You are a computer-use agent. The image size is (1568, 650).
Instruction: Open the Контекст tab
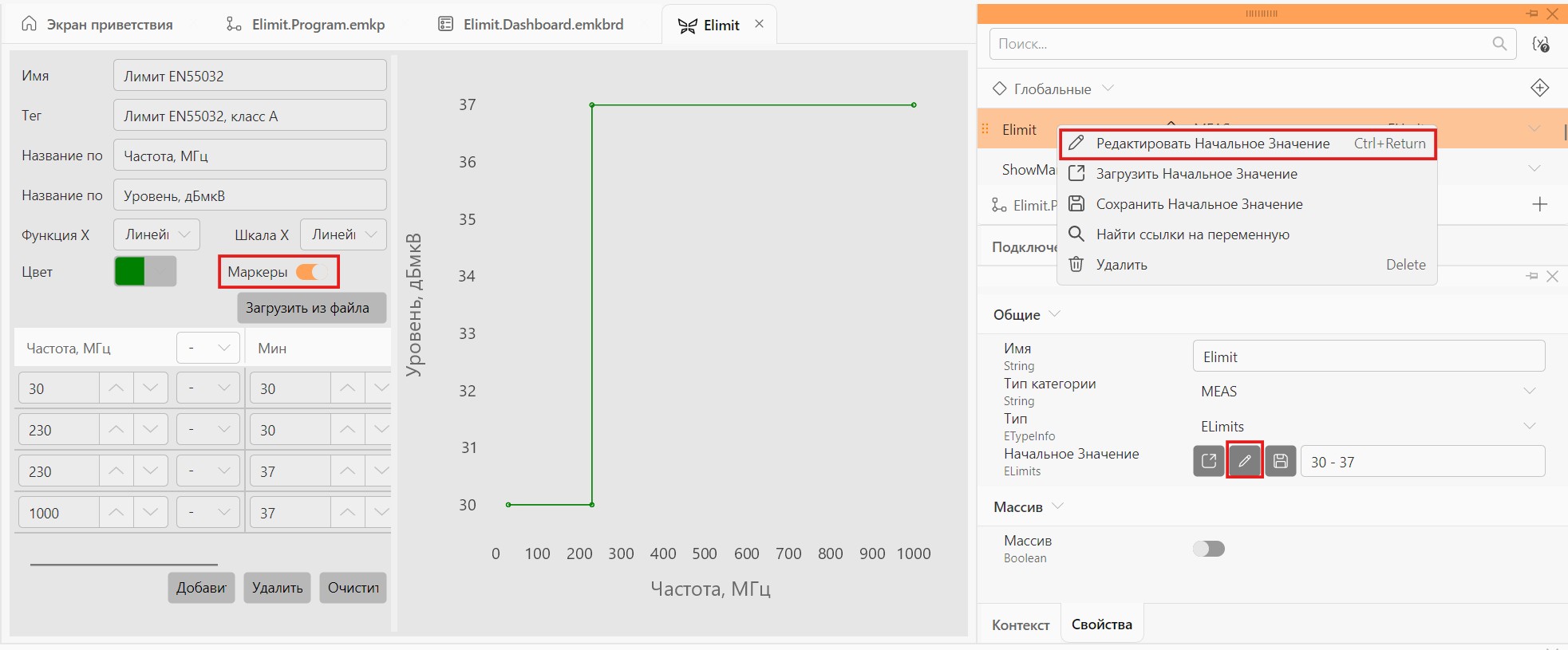tap(1021, 624)
